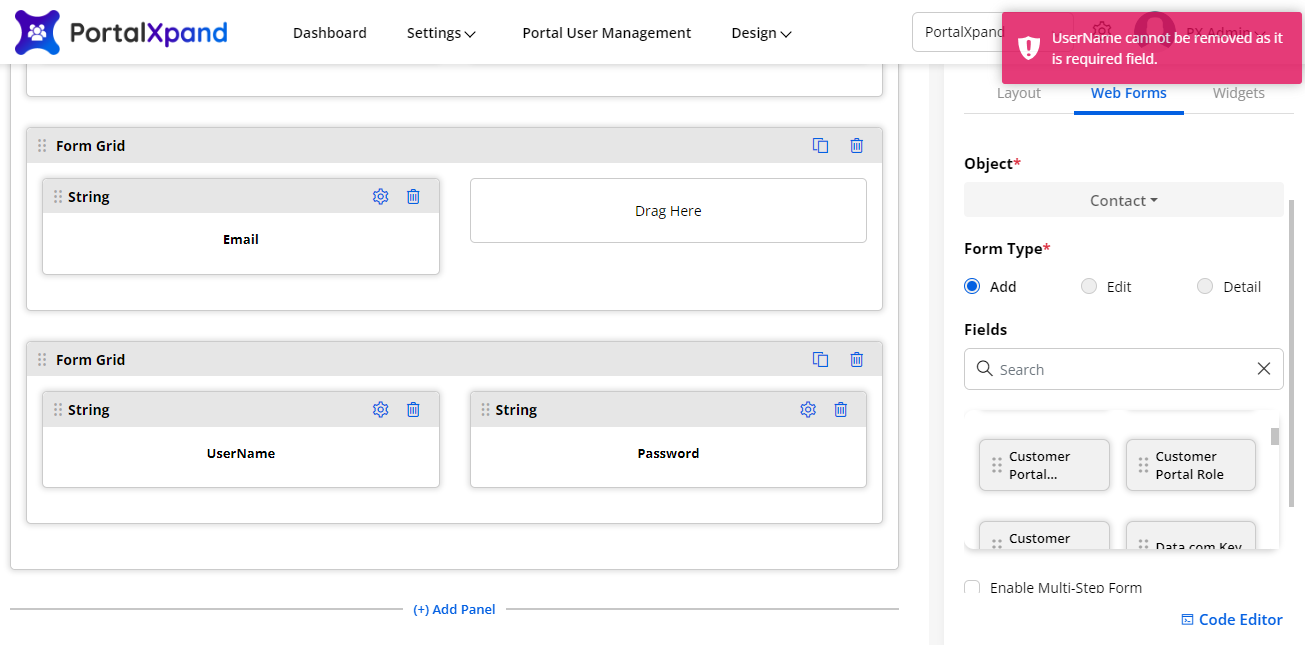The image size is (1305, 645).
Task: Delete the Email string field
Action: [413, 197]
